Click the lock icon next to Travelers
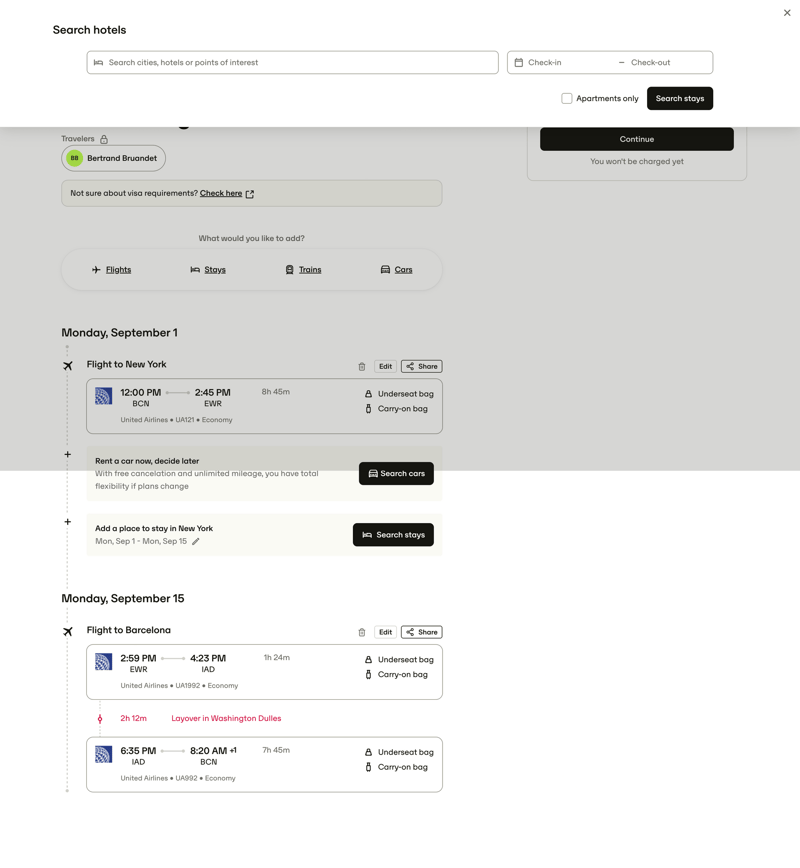 point(105,138)
